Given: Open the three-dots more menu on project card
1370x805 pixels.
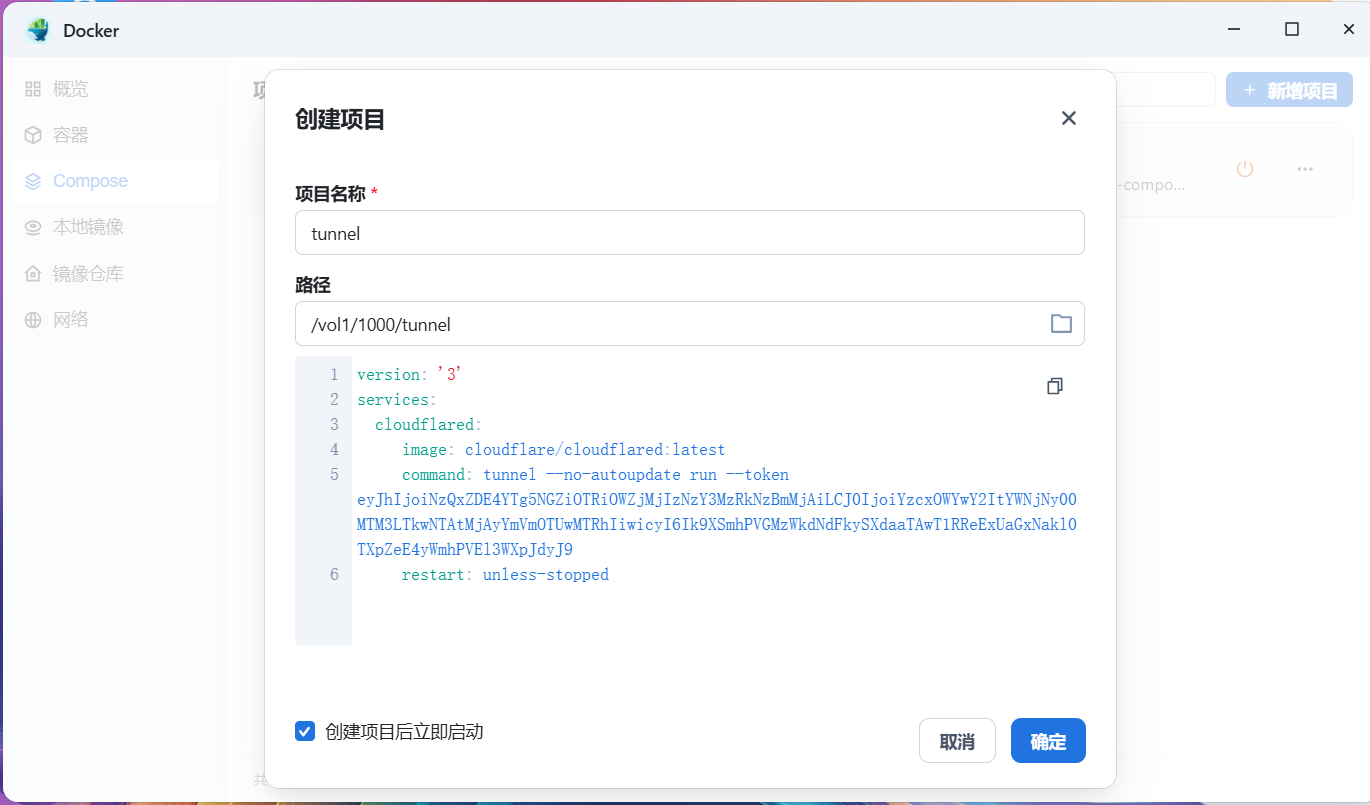Looking at the screenshot, I should 1305,169.
